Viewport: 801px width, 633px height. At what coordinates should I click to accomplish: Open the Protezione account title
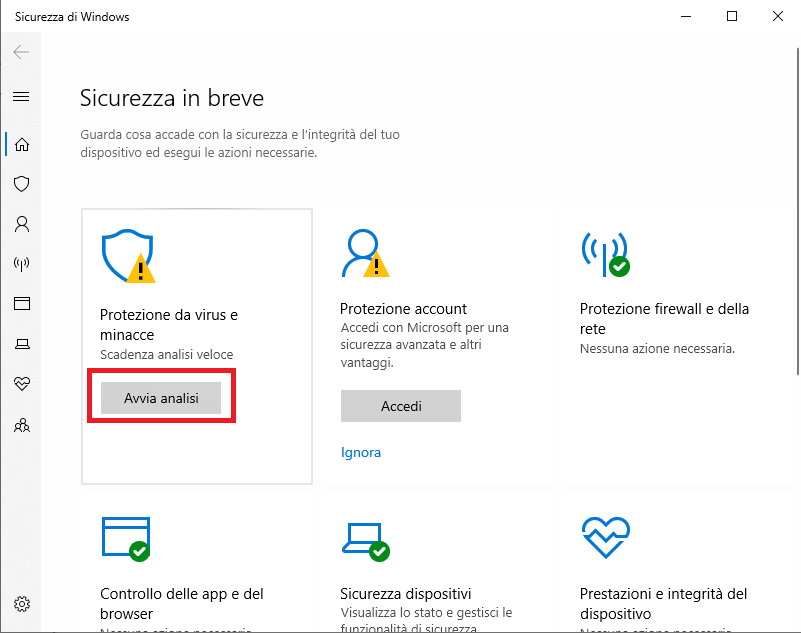403,309
